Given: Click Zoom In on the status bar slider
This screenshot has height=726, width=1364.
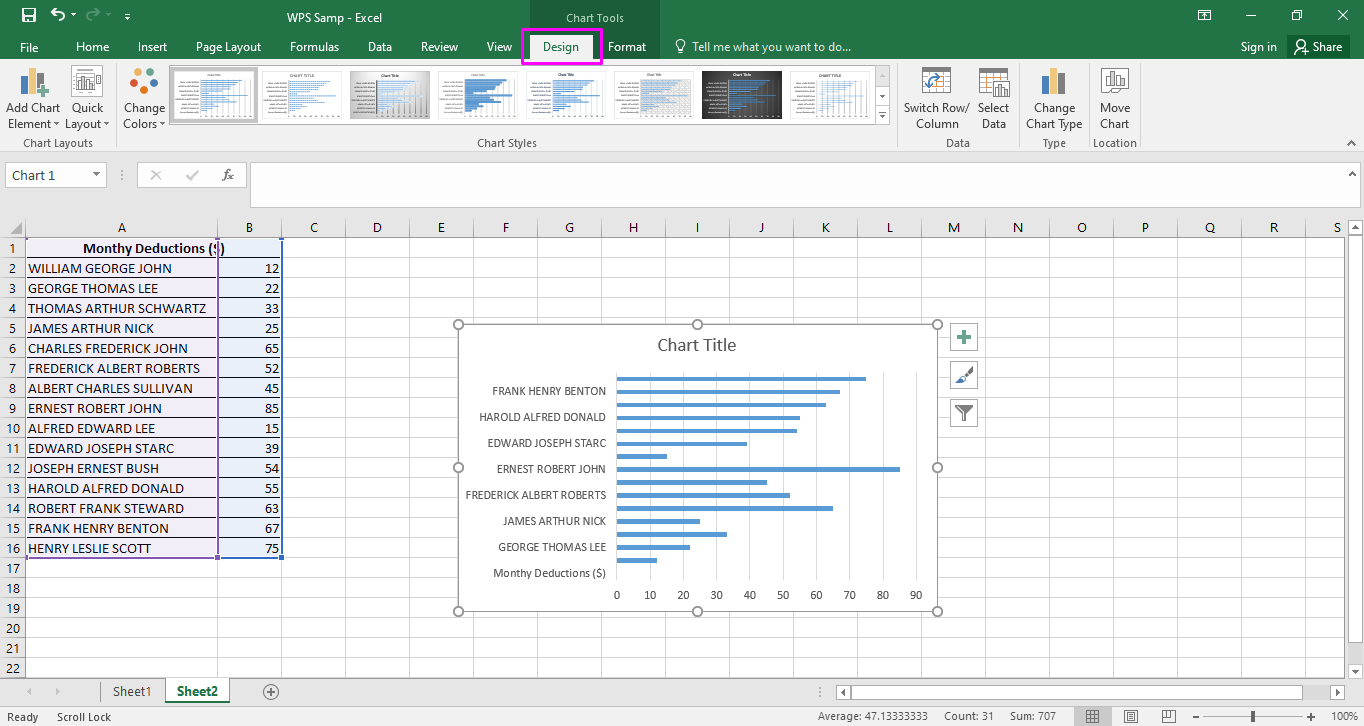Looking at the screenshot, I should (x=1310, y=717).
